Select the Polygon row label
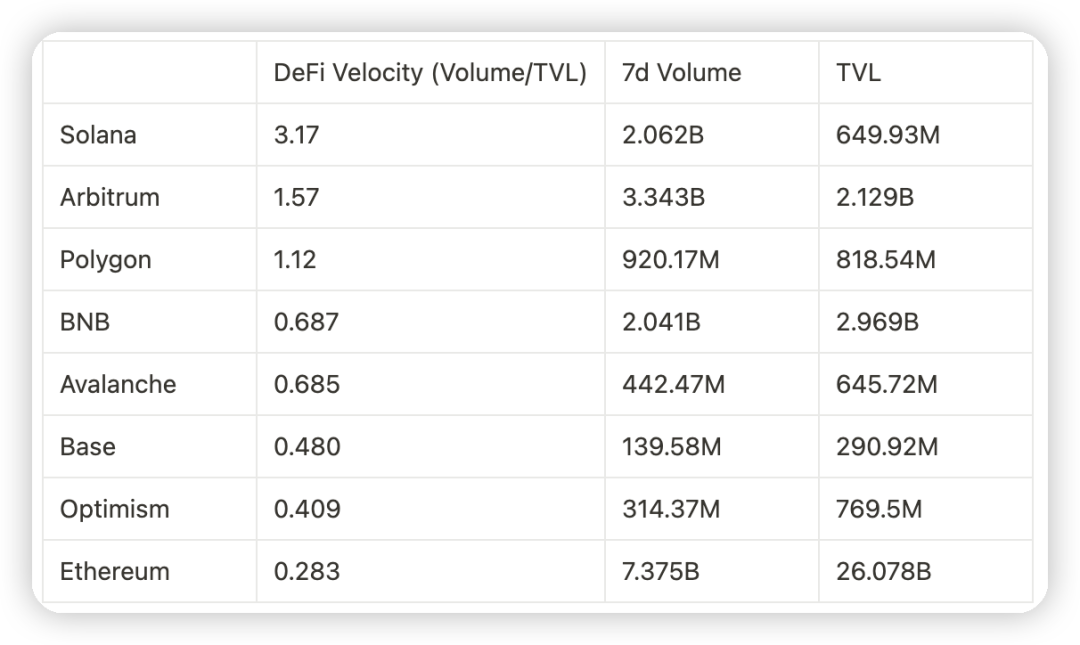This screenshot has width=1080, height=645. tap(105, 260)
